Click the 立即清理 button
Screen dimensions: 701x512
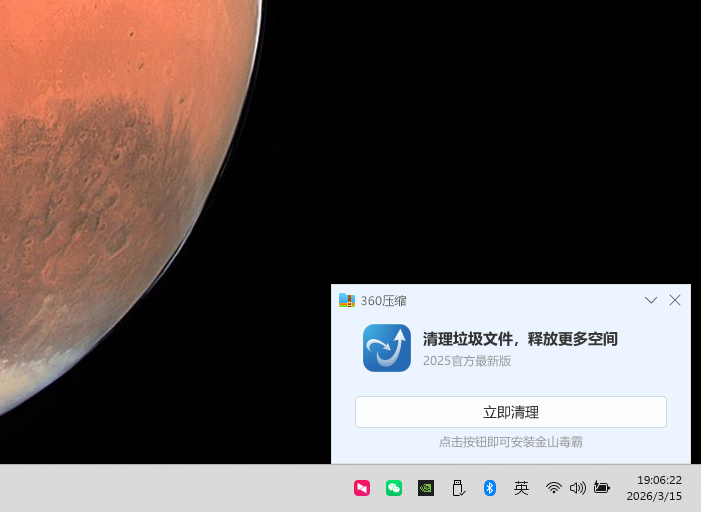[x=511, y=412]
